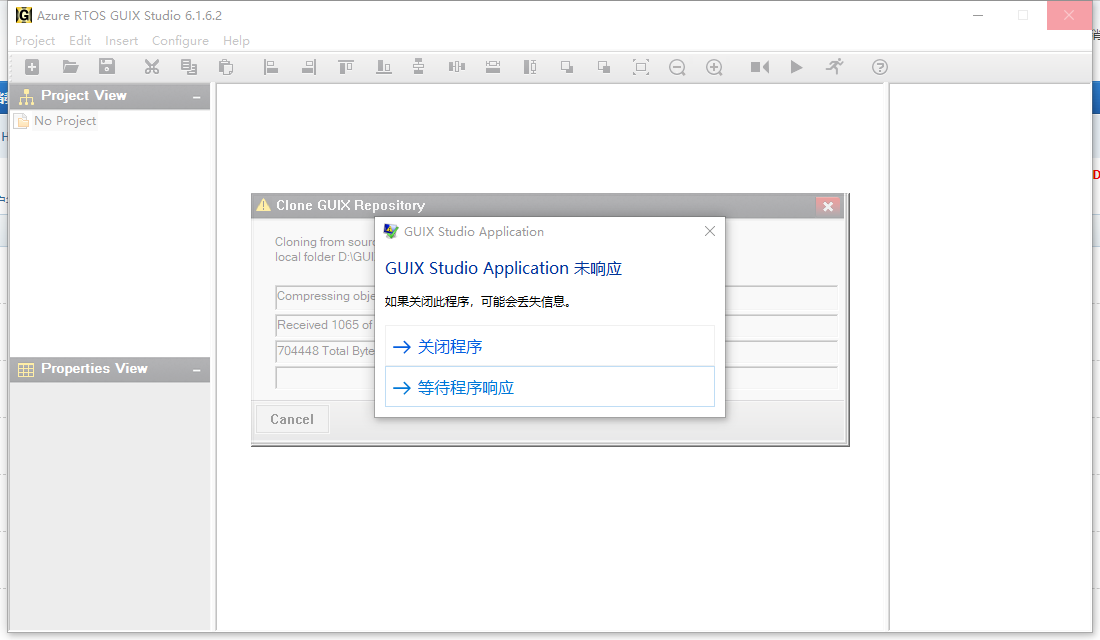Close the Clone GUIX Repository dialog
This screenshot has height=640, width=1100.
tap(828, 206)
